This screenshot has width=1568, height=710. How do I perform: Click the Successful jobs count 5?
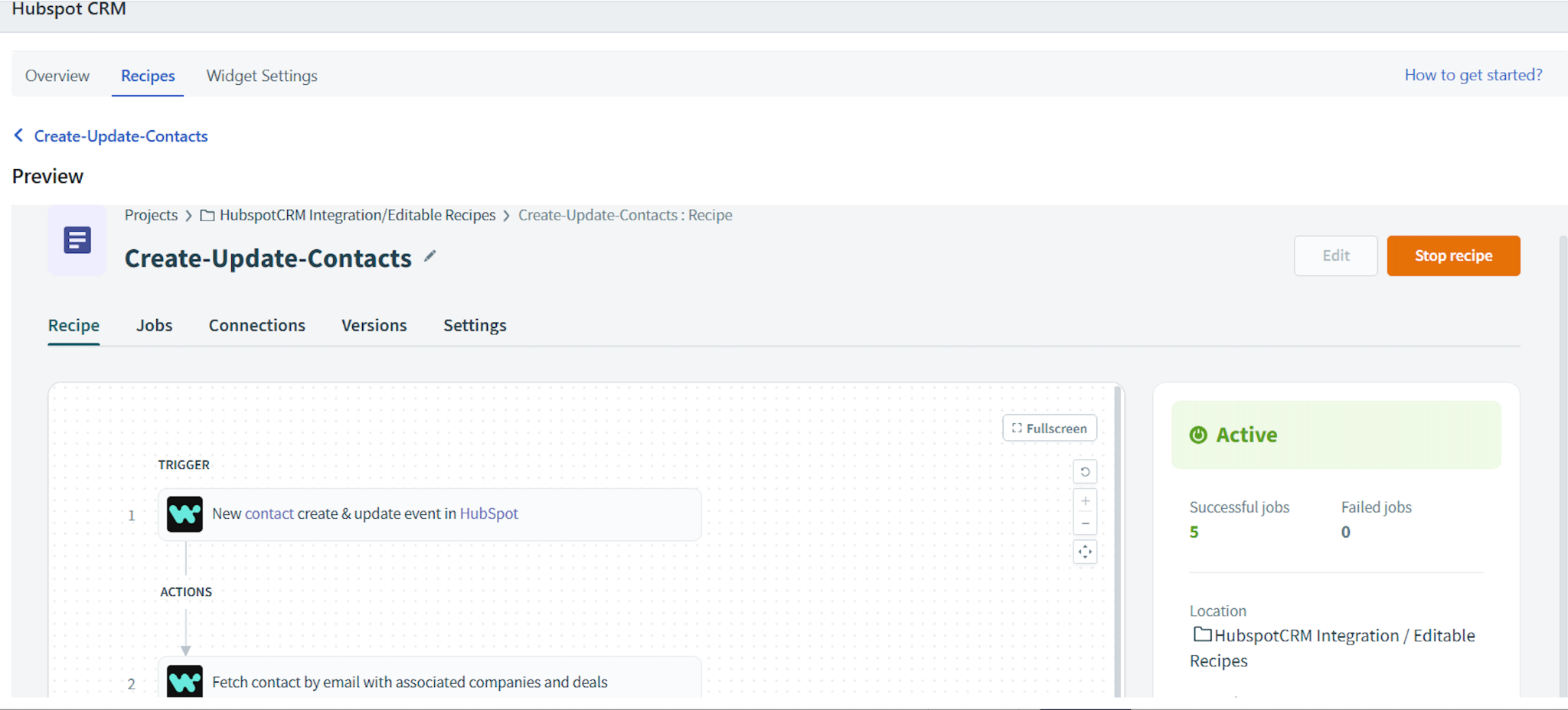1194,532
